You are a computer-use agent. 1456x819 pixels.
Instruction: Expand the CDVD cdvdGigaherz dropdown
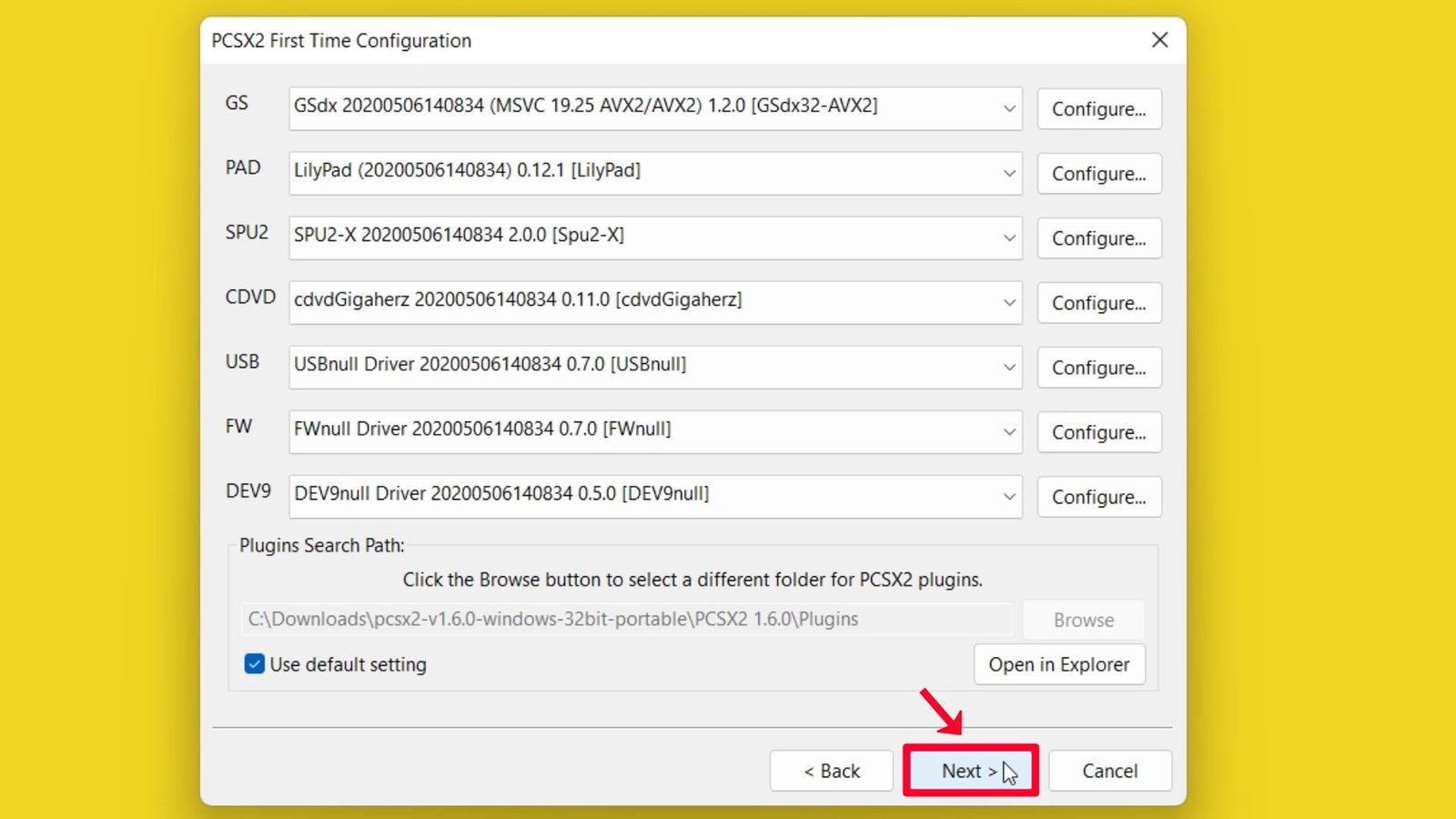[x=655, y=302]
